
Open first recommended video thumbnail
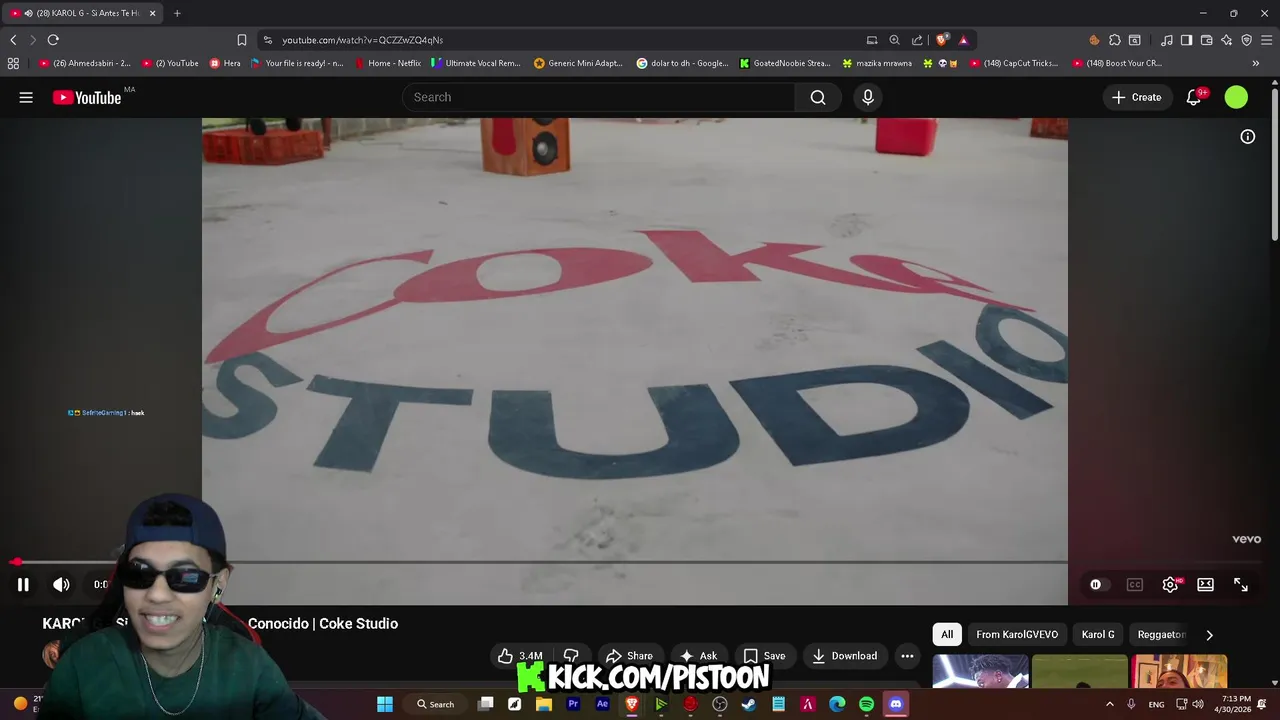tap(980, 672)
